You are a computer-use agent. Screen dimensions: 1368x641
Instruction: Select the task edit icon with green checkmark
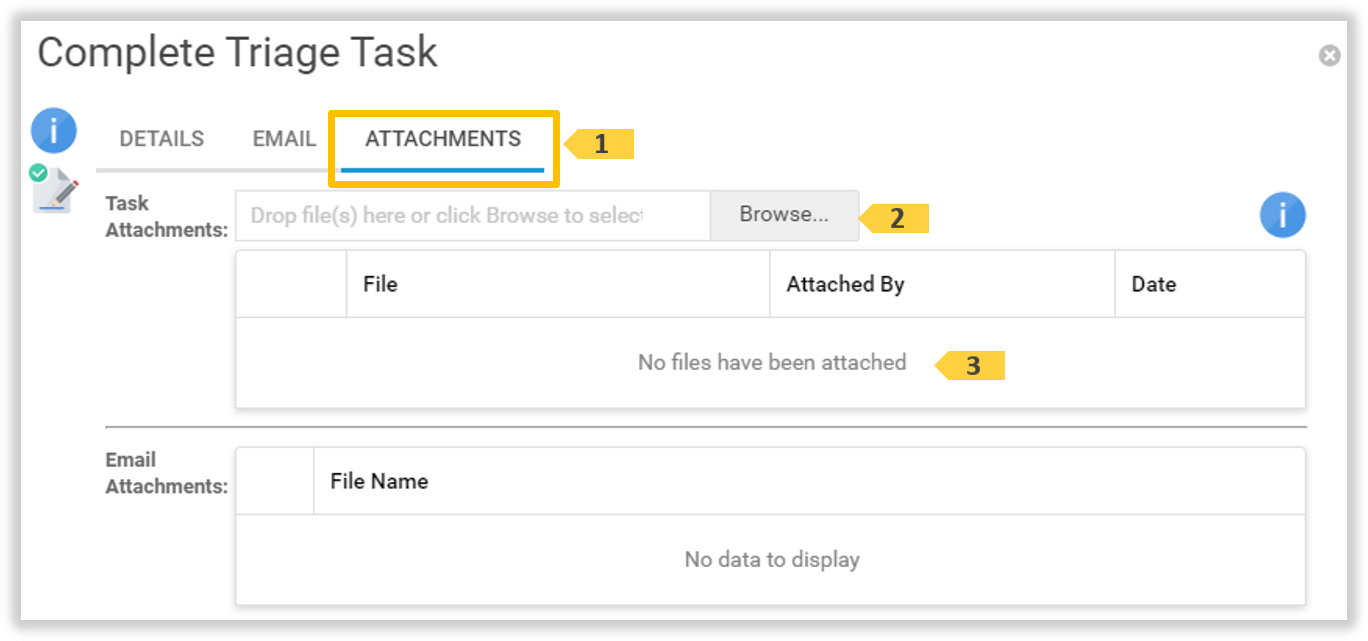54,189
